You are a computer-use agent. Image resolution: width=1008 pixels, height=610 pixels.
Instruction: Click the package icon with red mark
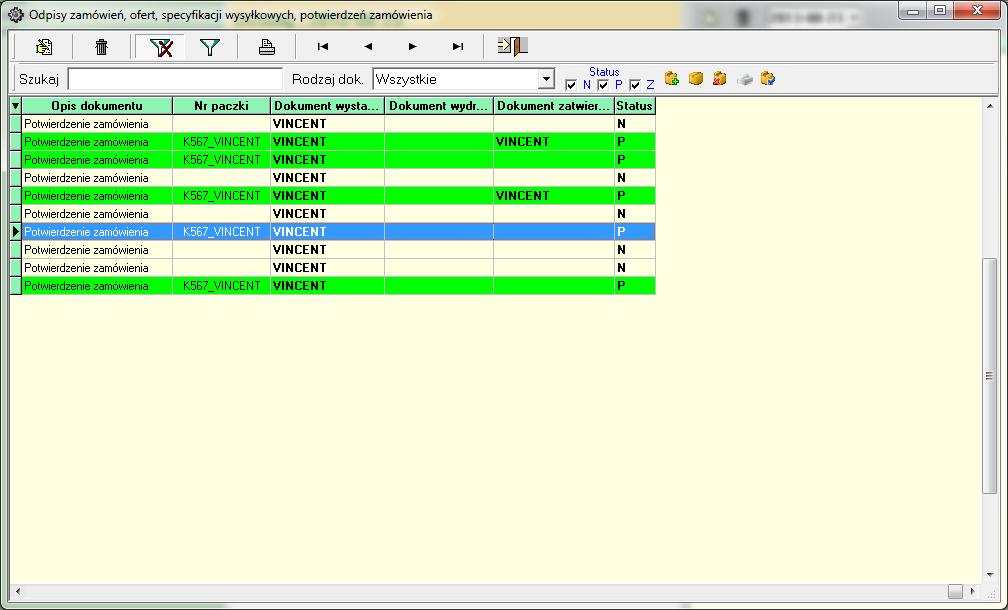[719, 78]
